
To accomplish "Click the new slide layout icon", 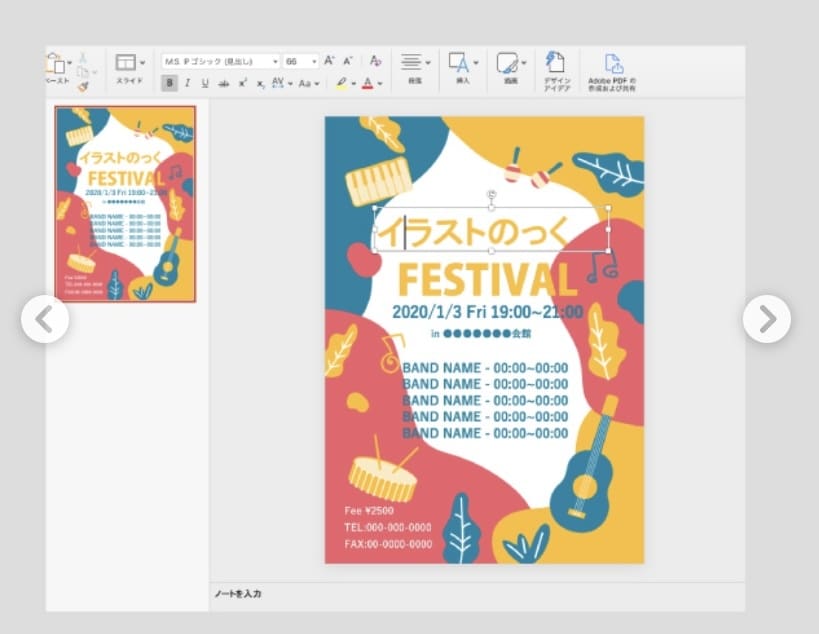I will click(x=125, y=63).
